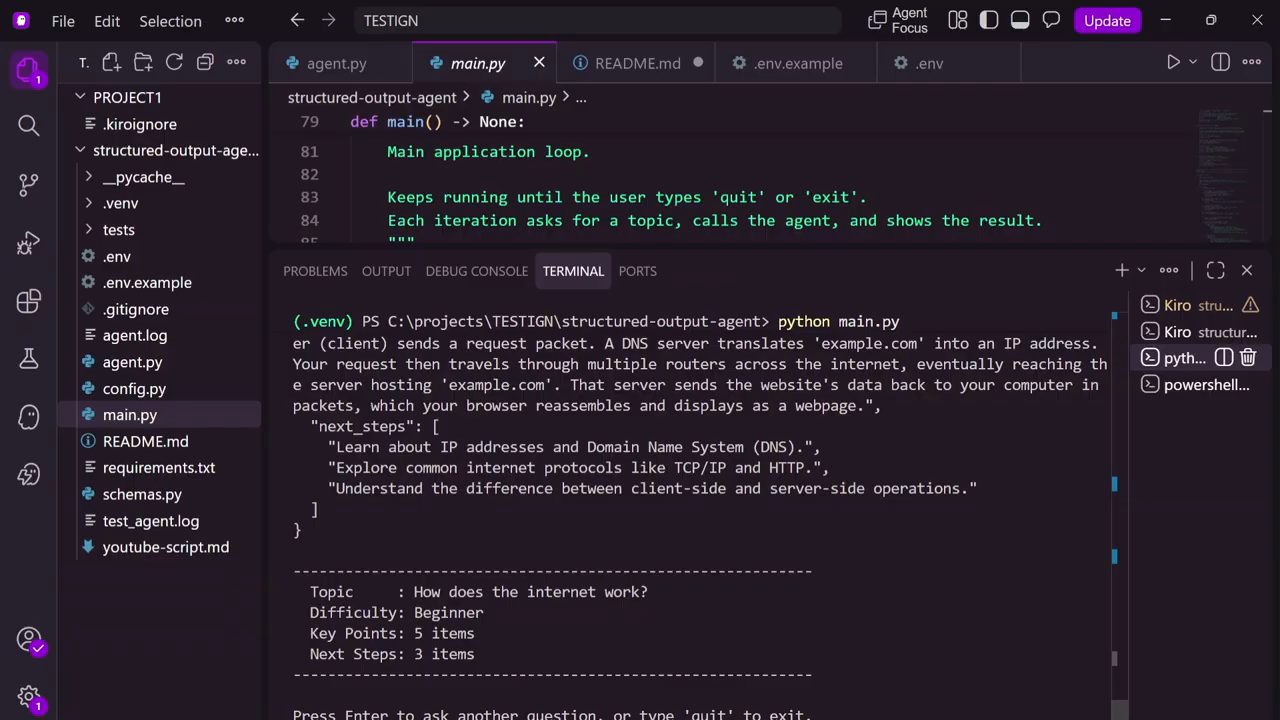Open the PORTS panel tab
The image size is (1280, 720).
pyautogui.click(x=637, y=271)
